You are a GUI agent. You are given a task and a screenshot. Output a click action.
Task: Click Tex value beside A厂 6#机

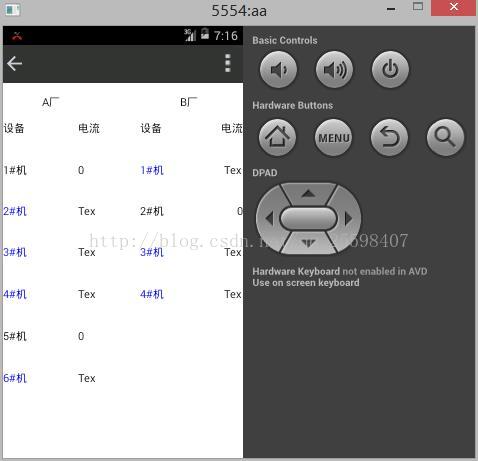(87, 378)
